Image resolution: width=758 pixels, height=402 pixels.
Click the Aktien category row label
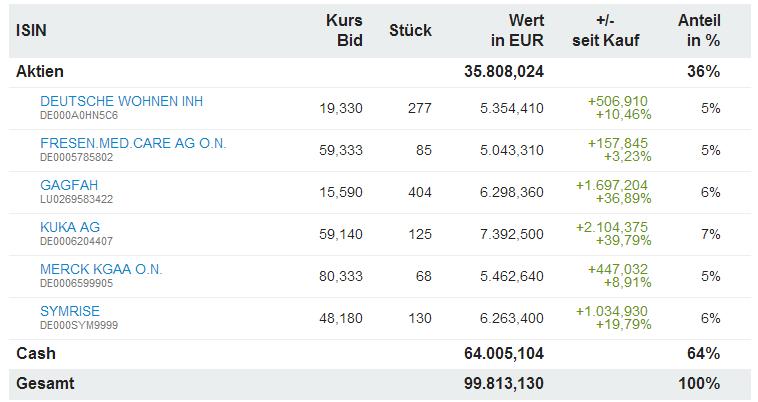click(x=40, y=72)
